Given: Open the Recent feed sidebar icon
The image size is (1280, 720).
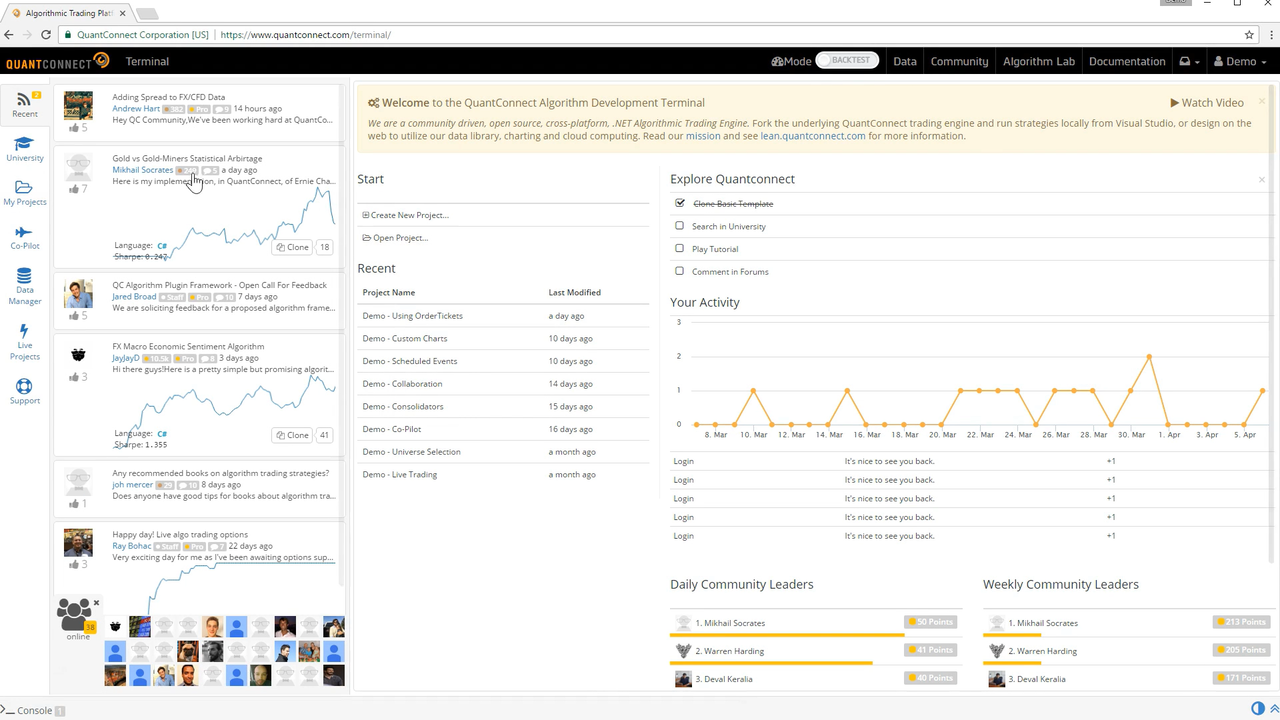Looking at the screenshot, I should (x=24, y=100).
